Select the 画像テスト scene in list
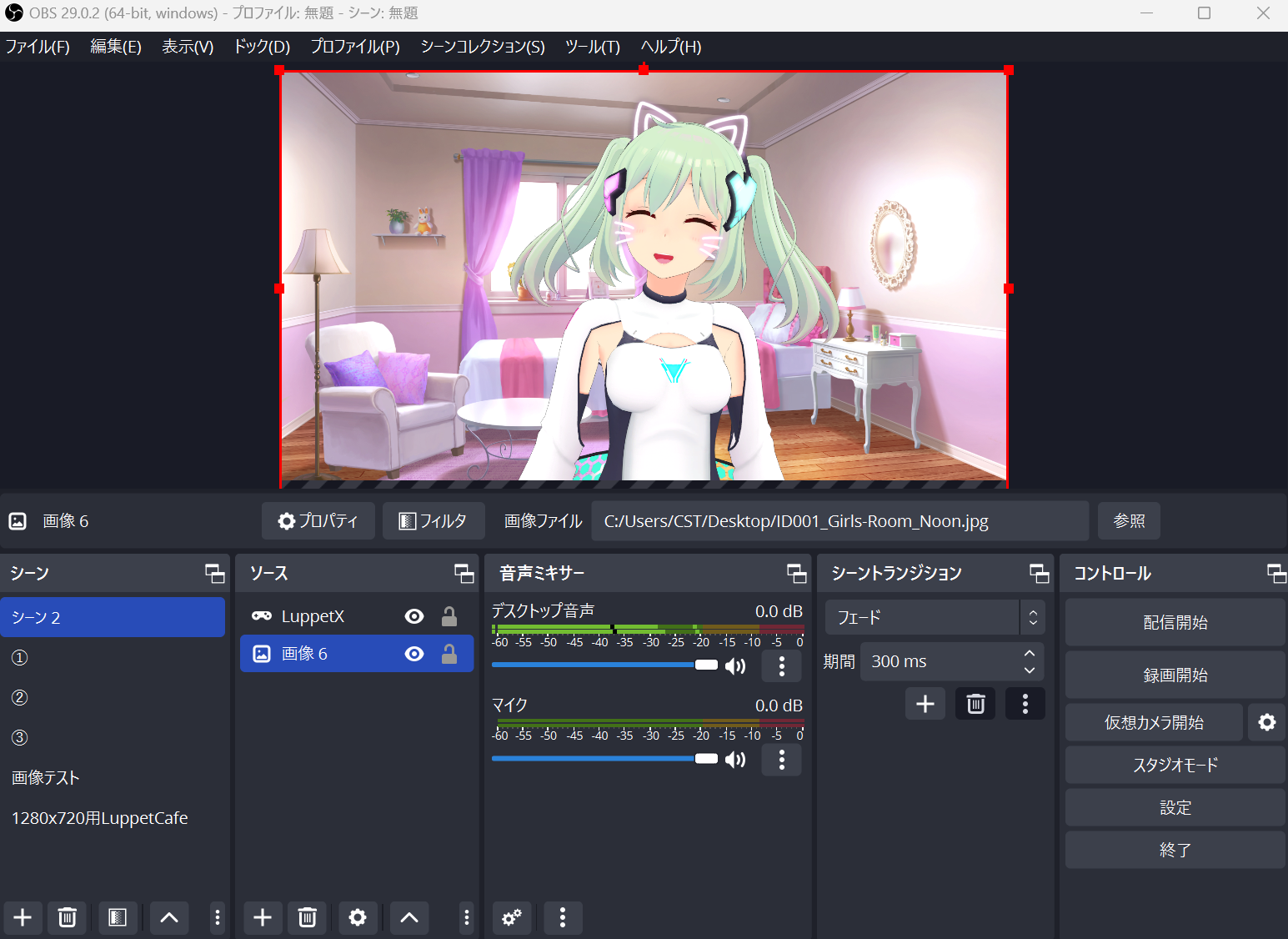The width and height of the screenshot is (1288, 939). (46, 778)
